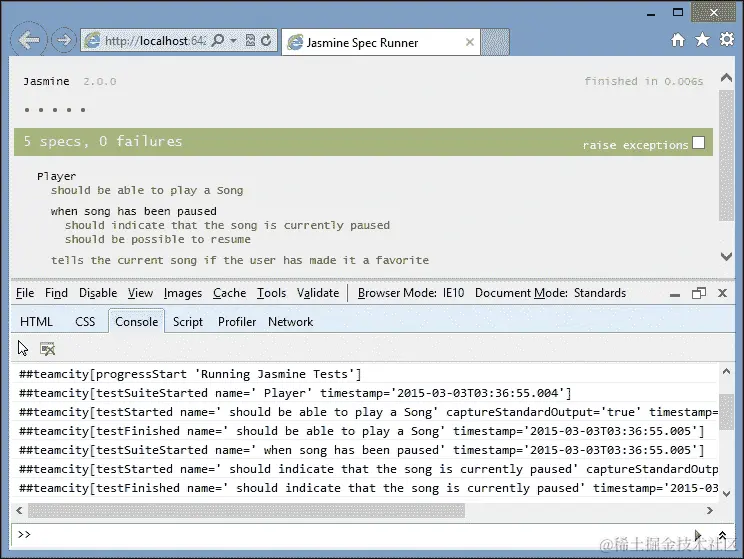
Task: Click page scrollbar up arrow
Action: (726, 77)
